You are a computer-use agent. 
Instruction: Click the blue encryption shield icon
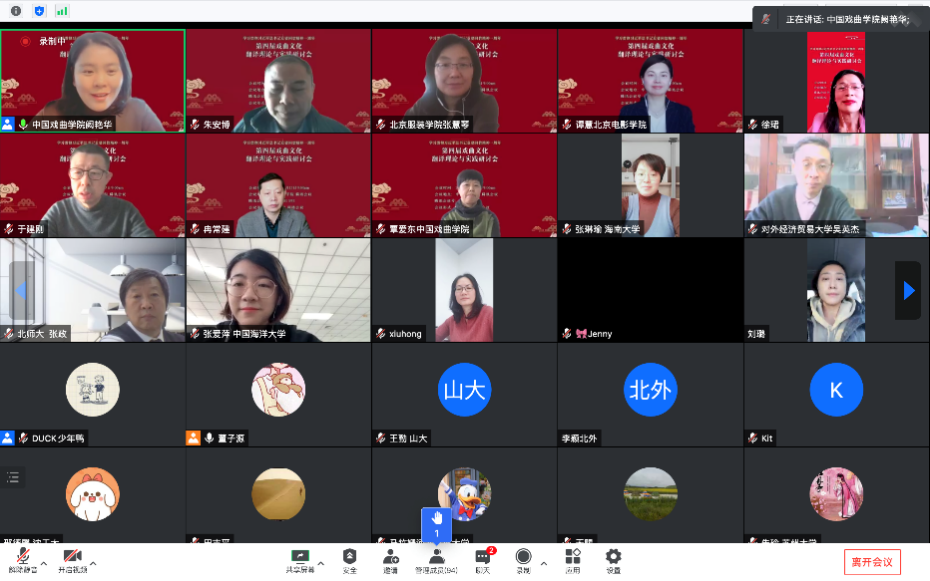click(39, 10)
